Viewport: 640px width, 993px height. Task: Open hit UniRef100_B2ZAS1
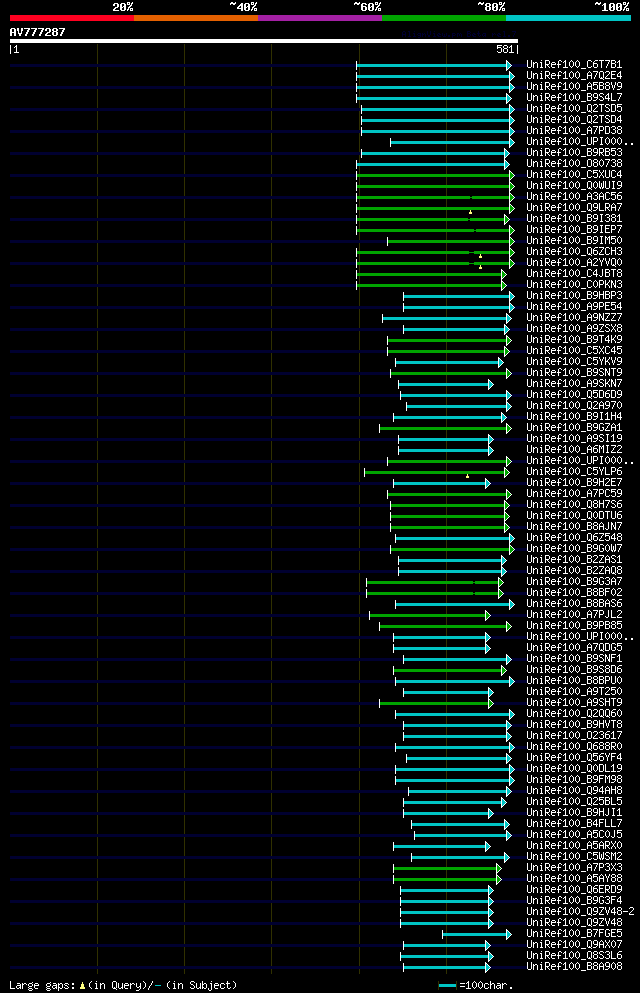(574, 560)
